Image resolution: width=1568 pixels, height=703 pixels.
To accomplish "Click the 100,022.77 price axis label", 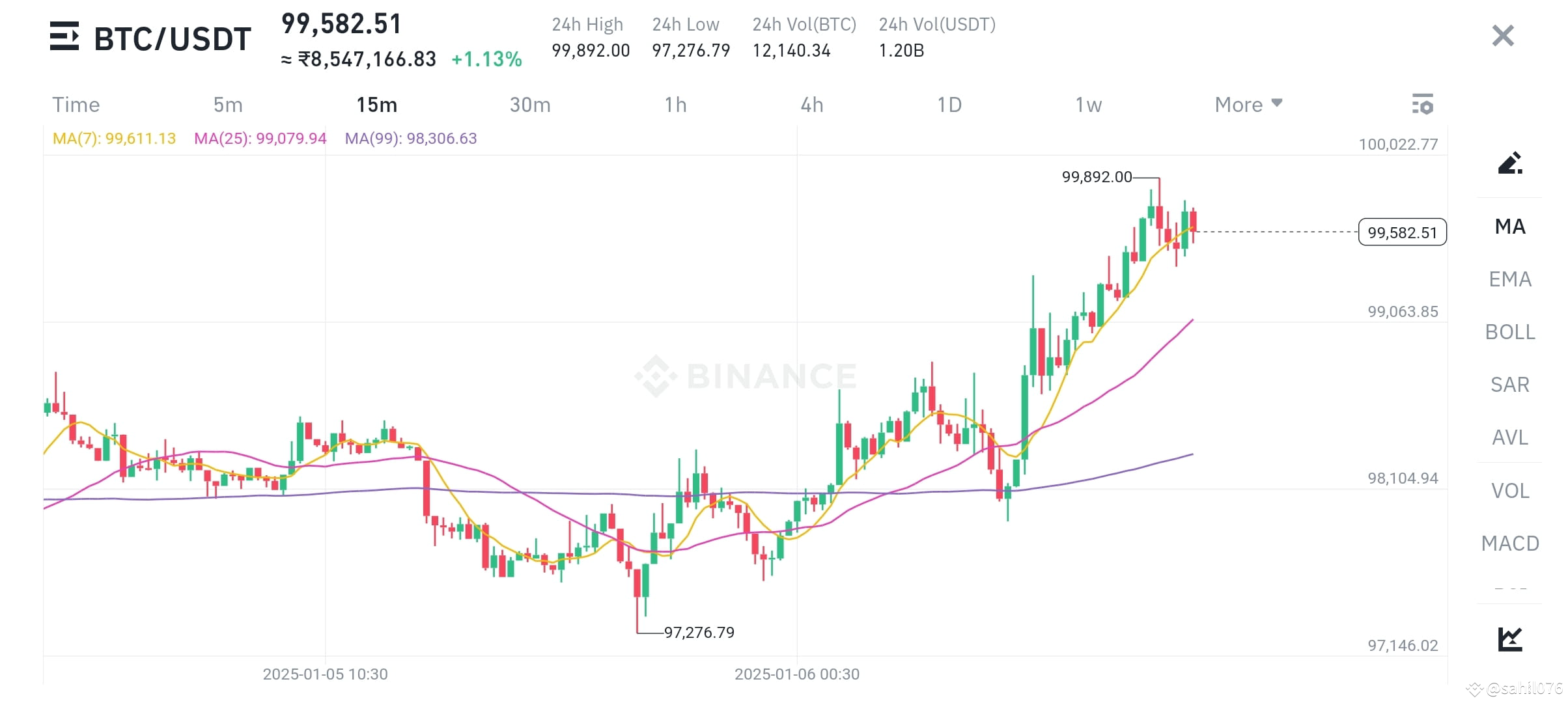I will (1398, 144).
